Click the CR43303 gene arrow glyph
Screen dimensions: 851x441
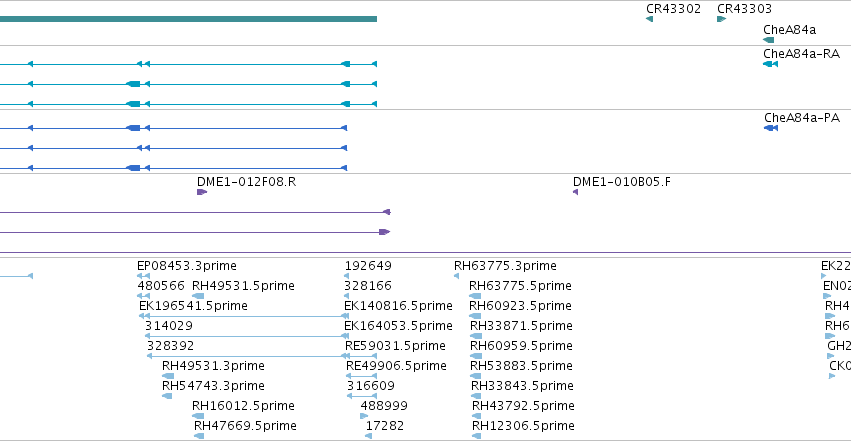click(x=721, y=19)
